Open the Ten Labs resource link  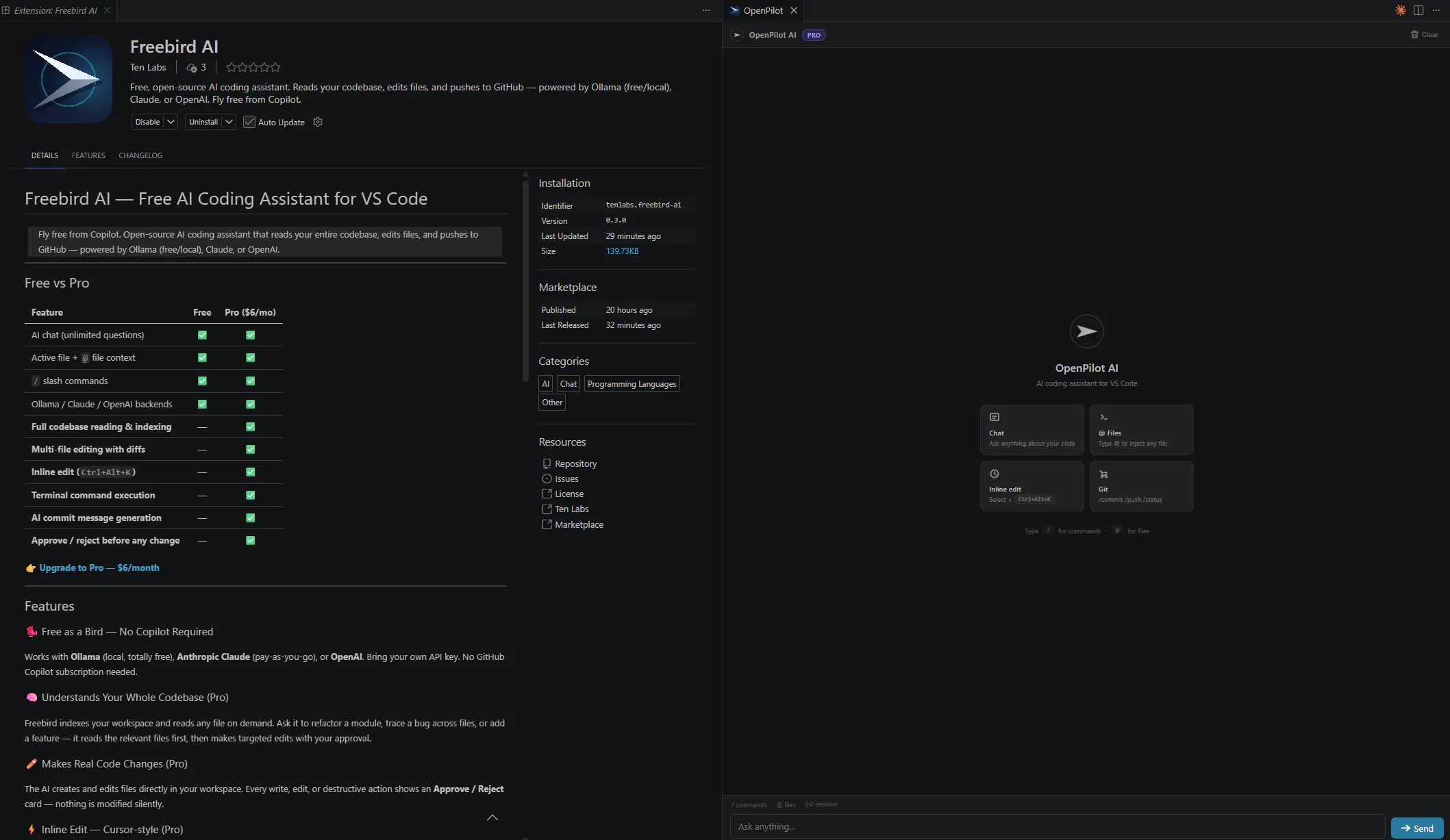click(571, 509)
